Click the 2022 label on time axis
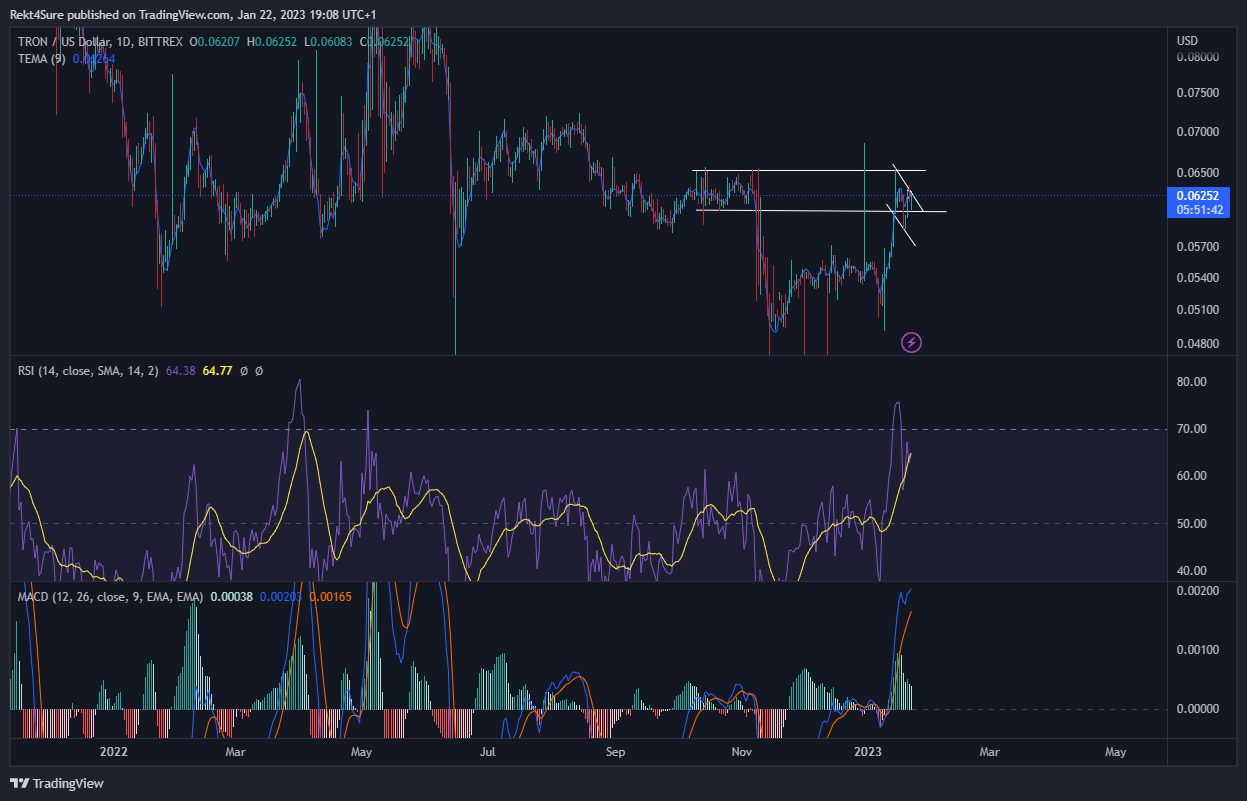Viewport: 1247px width, 801px height. point(115,752)
